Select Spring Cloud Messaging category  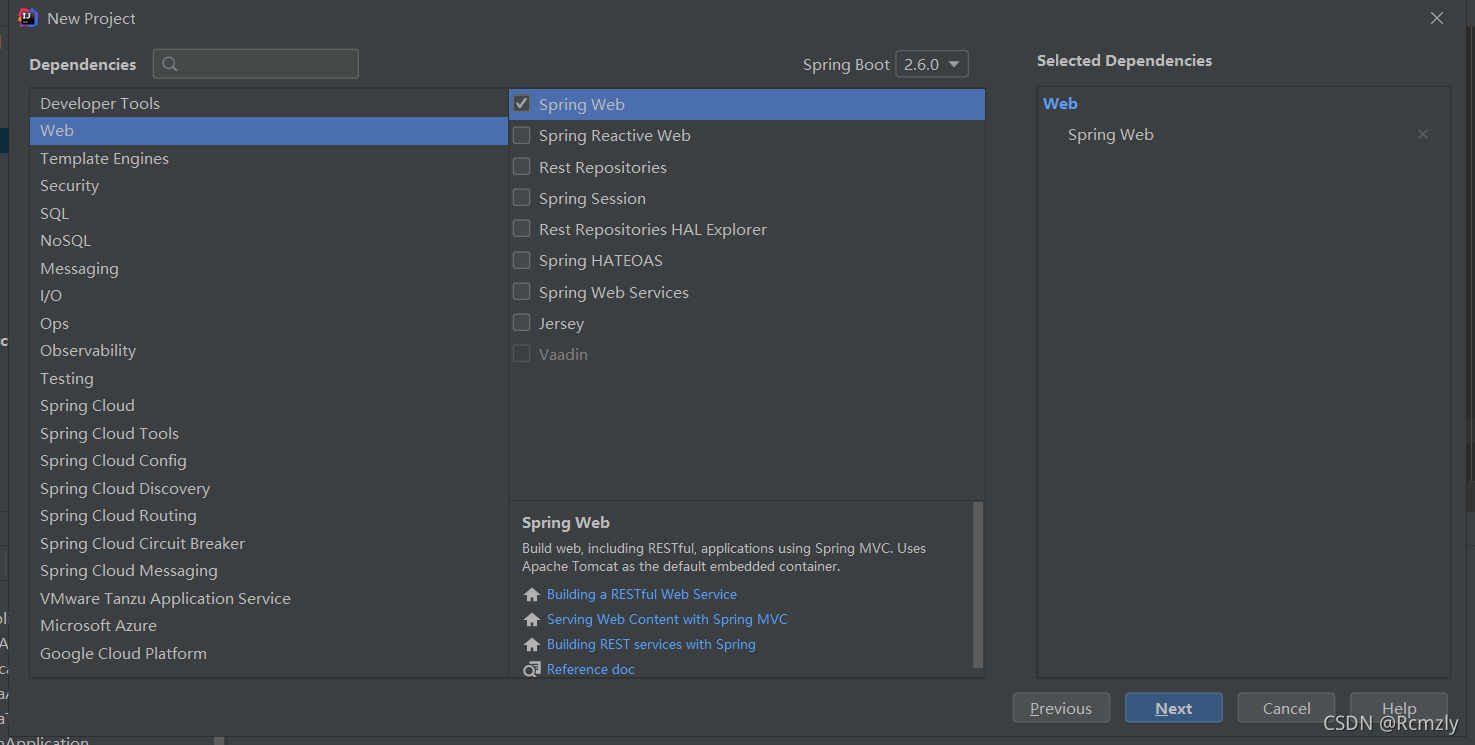coord(269,571)
